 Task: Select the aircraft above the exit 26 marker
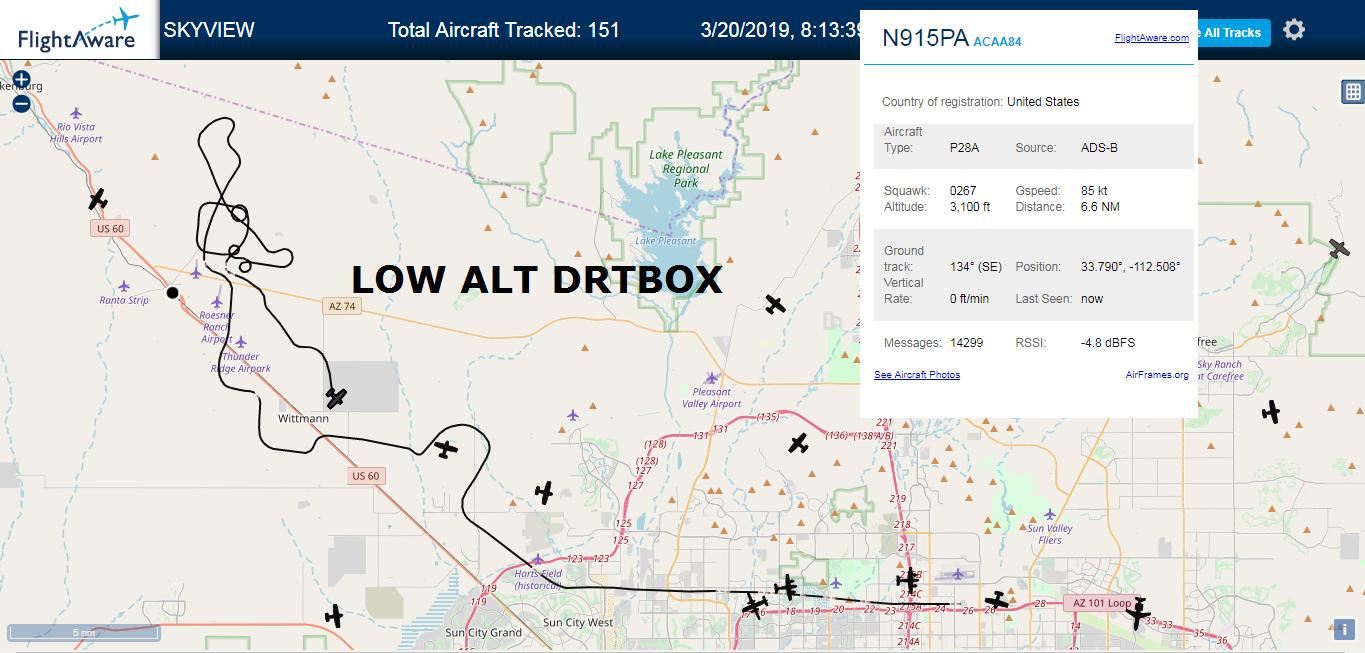996,602
